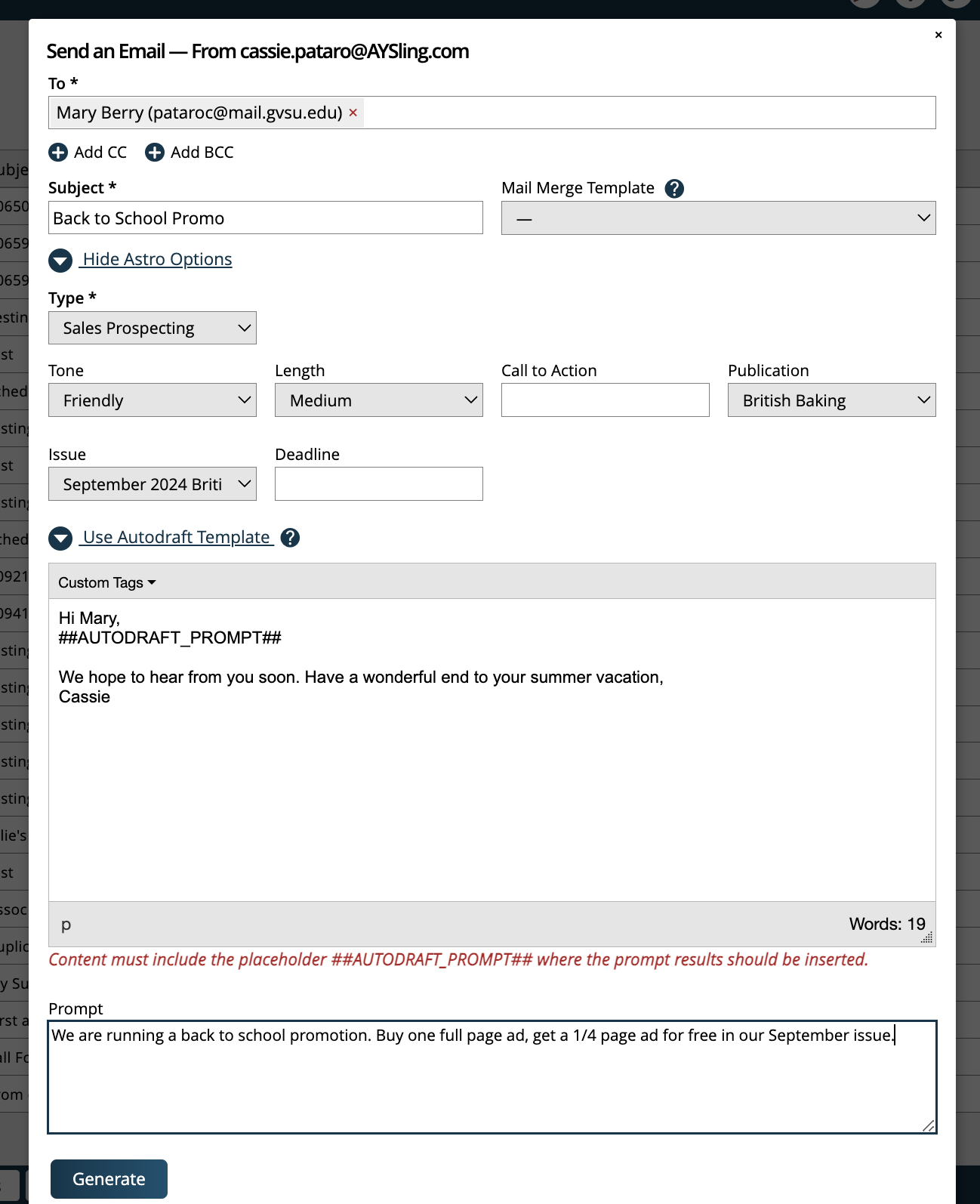Image resolution: width=980 pixels, height=1204 pixels.
Task: Click the Generate button
Action: point(109,1179)
